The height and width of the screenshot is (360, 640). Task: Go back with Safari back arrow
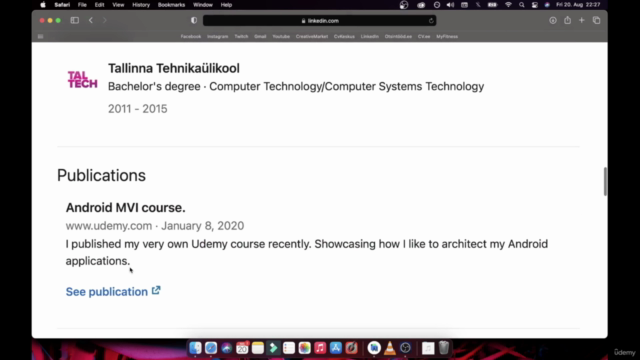tap(91, 20)
